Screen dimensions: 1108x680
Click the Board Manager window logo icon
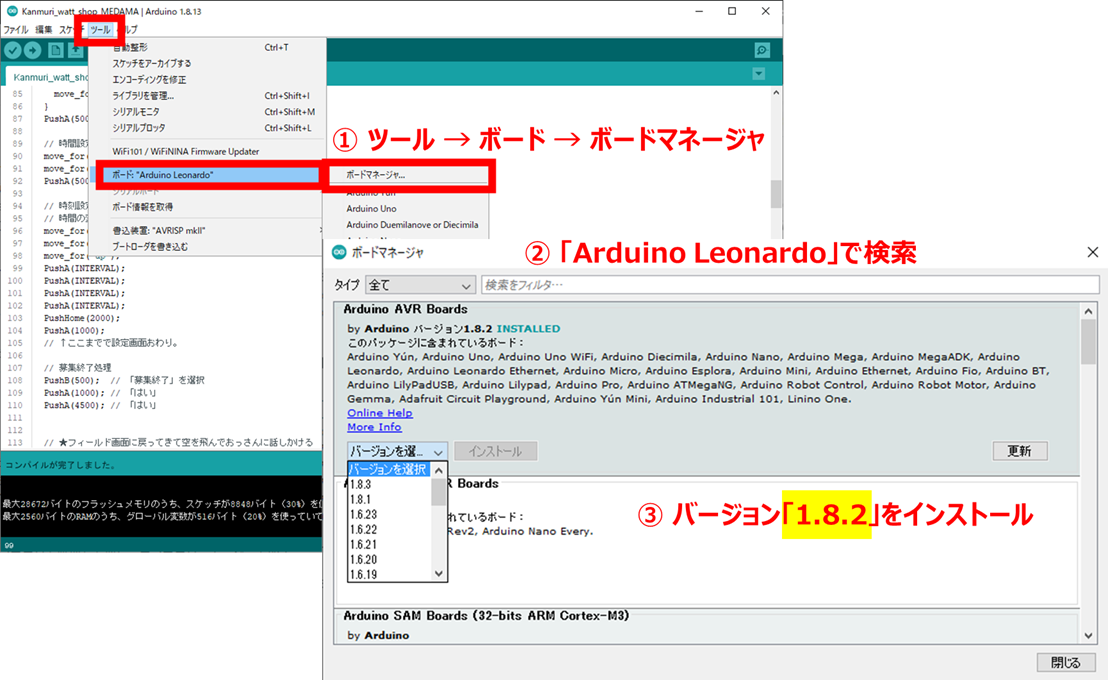pyautogui.click(x=339, y=252)
